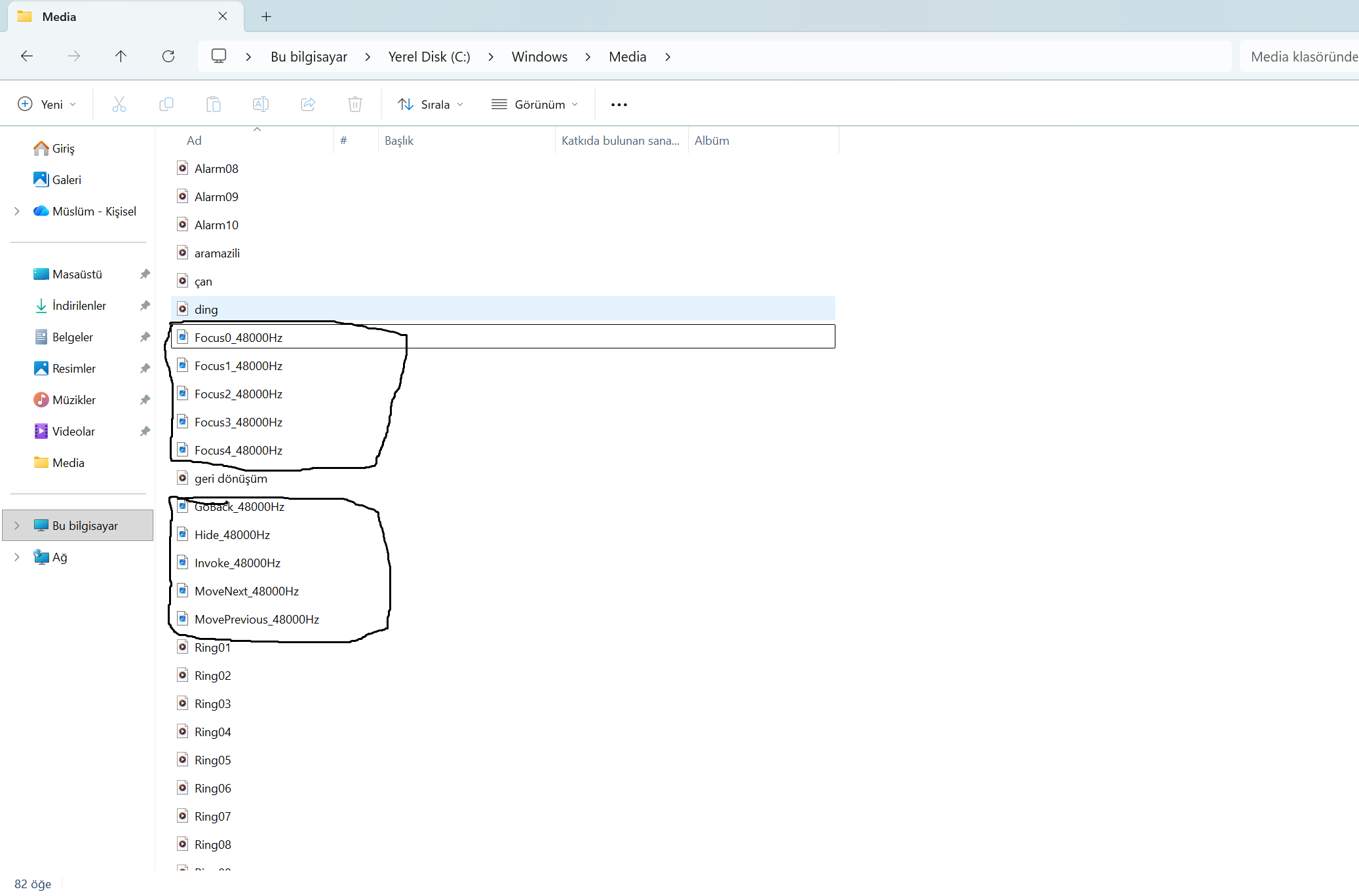Image resolution: width=1359 pixels, height=896 pixels.
Task: Open the Yeni dropdown
Action: (x=47, y=104)
